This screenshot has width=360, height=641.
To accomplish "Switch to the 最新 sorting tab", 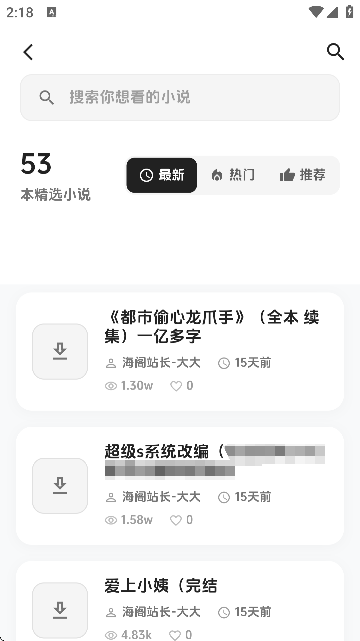I will (162, 175).
